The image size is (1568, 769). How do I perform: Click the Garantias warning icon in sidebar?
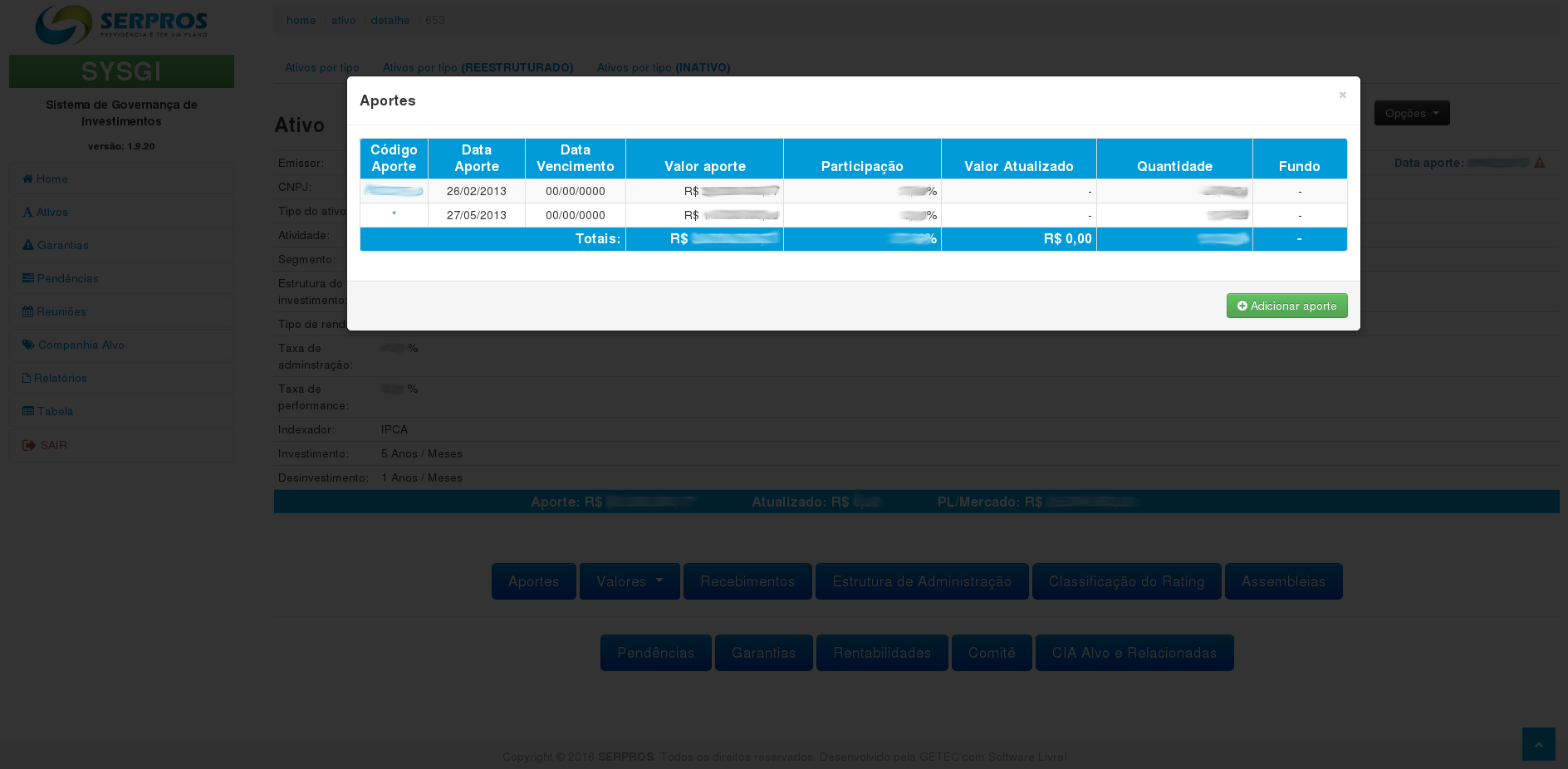point(28,245)
